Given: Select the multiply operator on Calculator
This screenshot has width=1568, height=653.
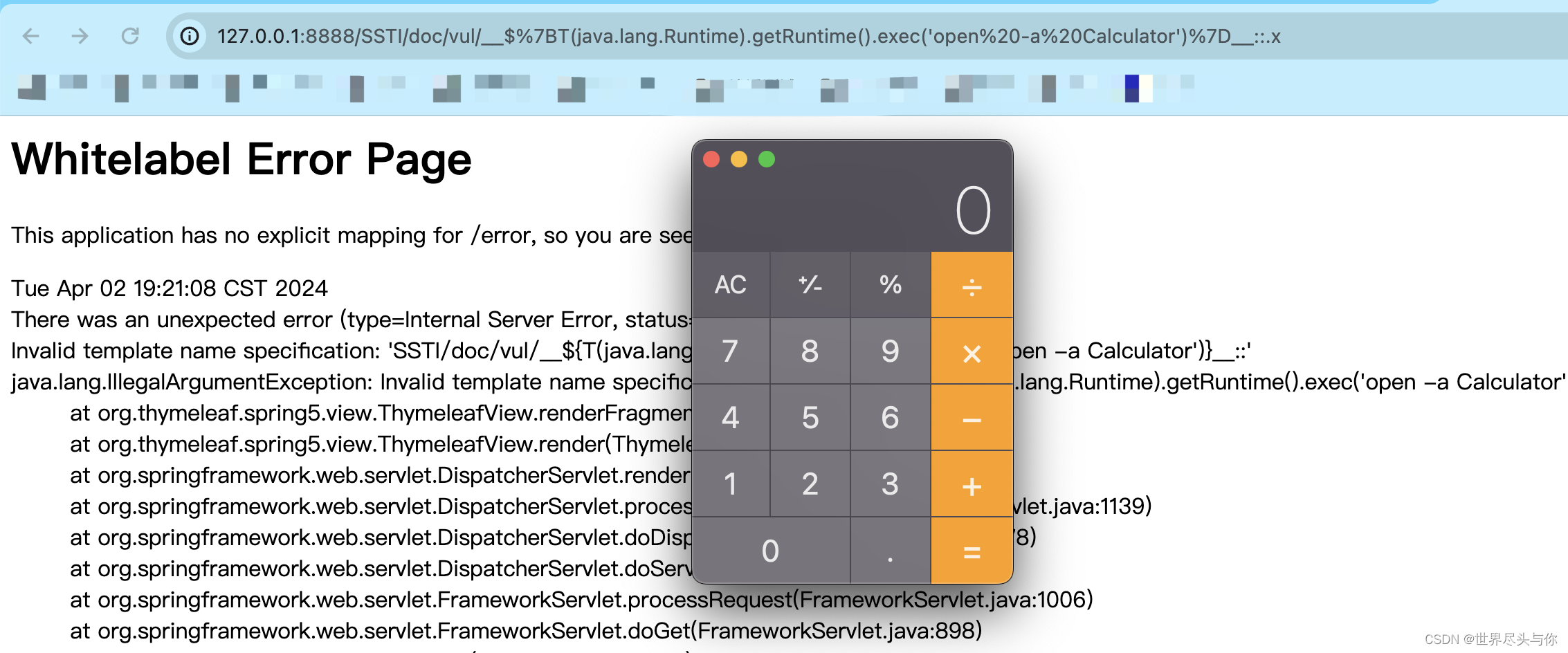Looking at the screenshot, I should (x=972, y=351).
